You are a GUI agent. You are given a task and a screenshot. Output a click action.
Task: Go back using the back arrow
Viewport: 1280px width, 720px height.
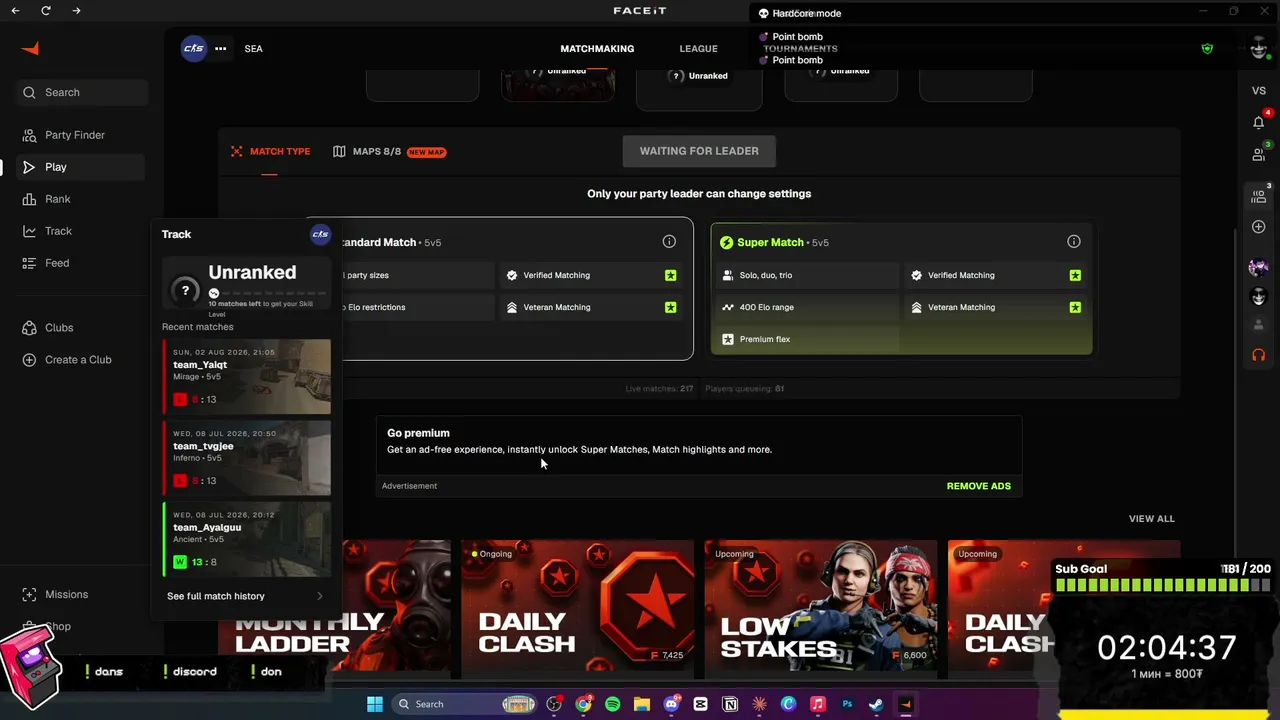(15, 10)
